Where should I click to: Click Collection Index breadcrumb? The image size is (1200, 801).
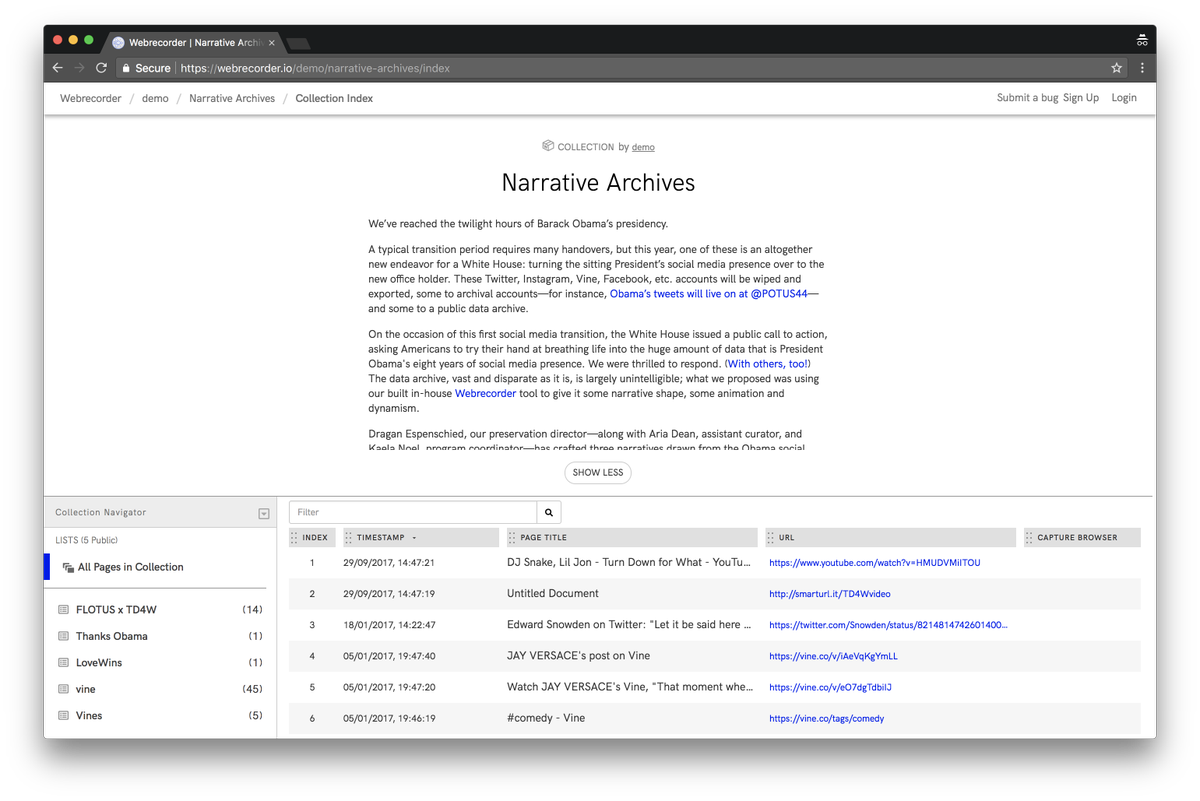(334, 98)
